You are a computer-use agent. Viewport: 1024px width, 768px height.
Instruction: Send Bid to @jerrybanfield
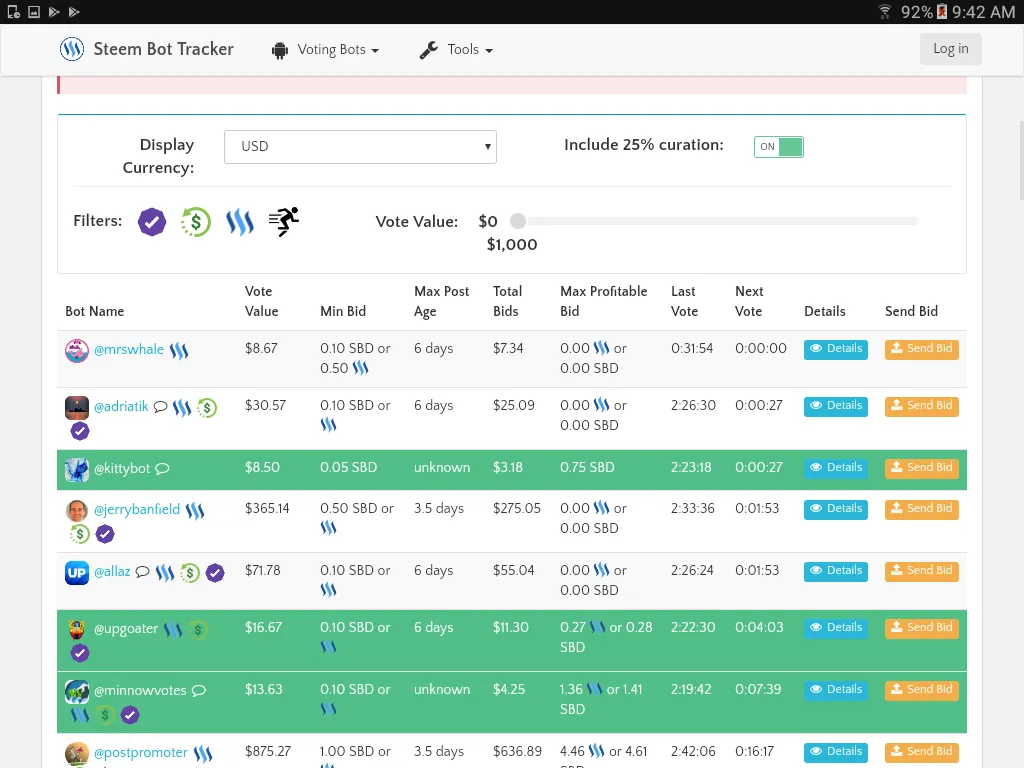coord(921,509)
